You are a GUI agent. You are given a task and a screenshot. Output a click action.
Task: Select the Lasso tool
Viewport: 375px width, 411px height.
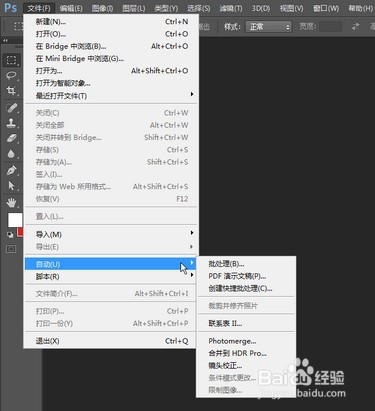[x=11, y=75]
